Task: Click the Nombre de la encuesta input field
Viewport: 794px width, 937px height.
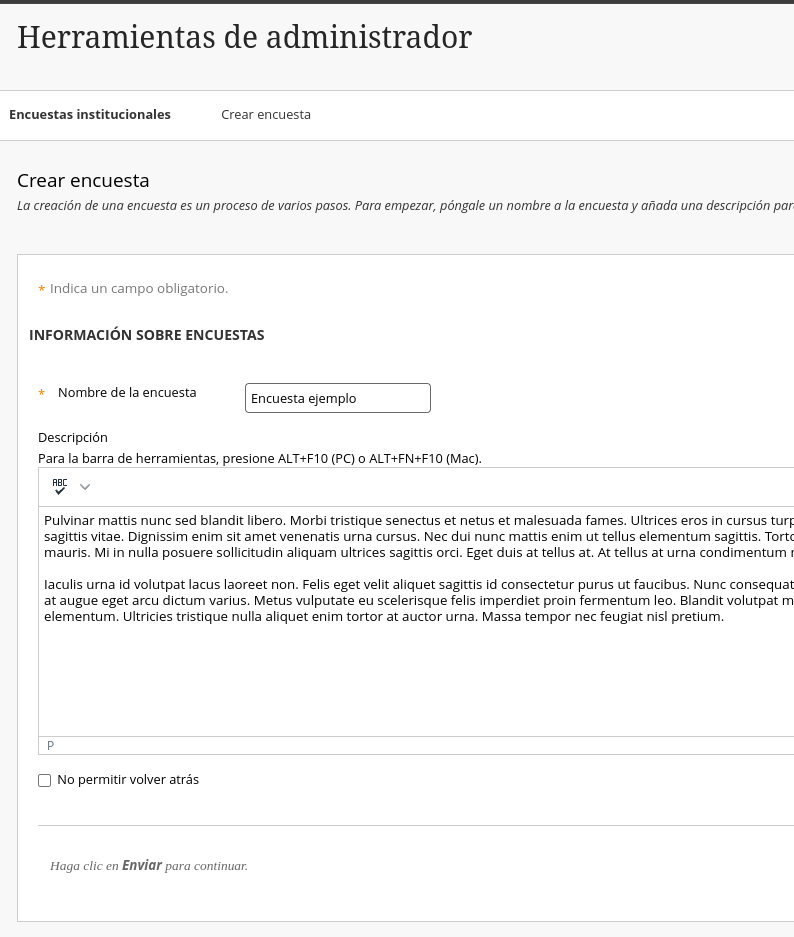Action: coord(337,398)
